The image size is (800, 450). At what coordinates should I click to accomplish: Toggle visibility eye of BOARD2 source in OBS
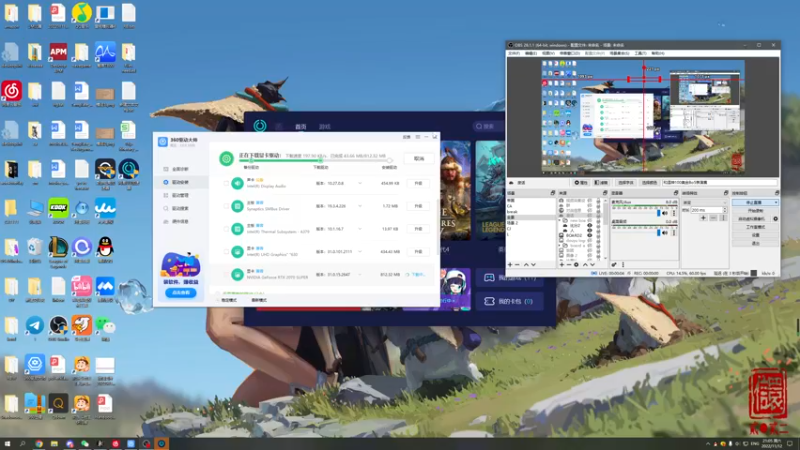(590, 235)
